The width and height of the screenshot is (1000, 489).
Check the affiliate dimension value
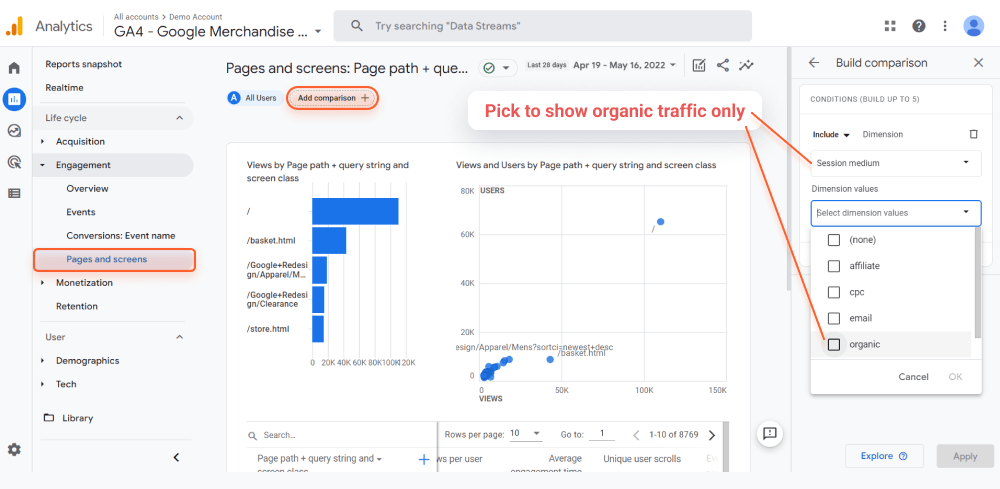pos(834,266)
